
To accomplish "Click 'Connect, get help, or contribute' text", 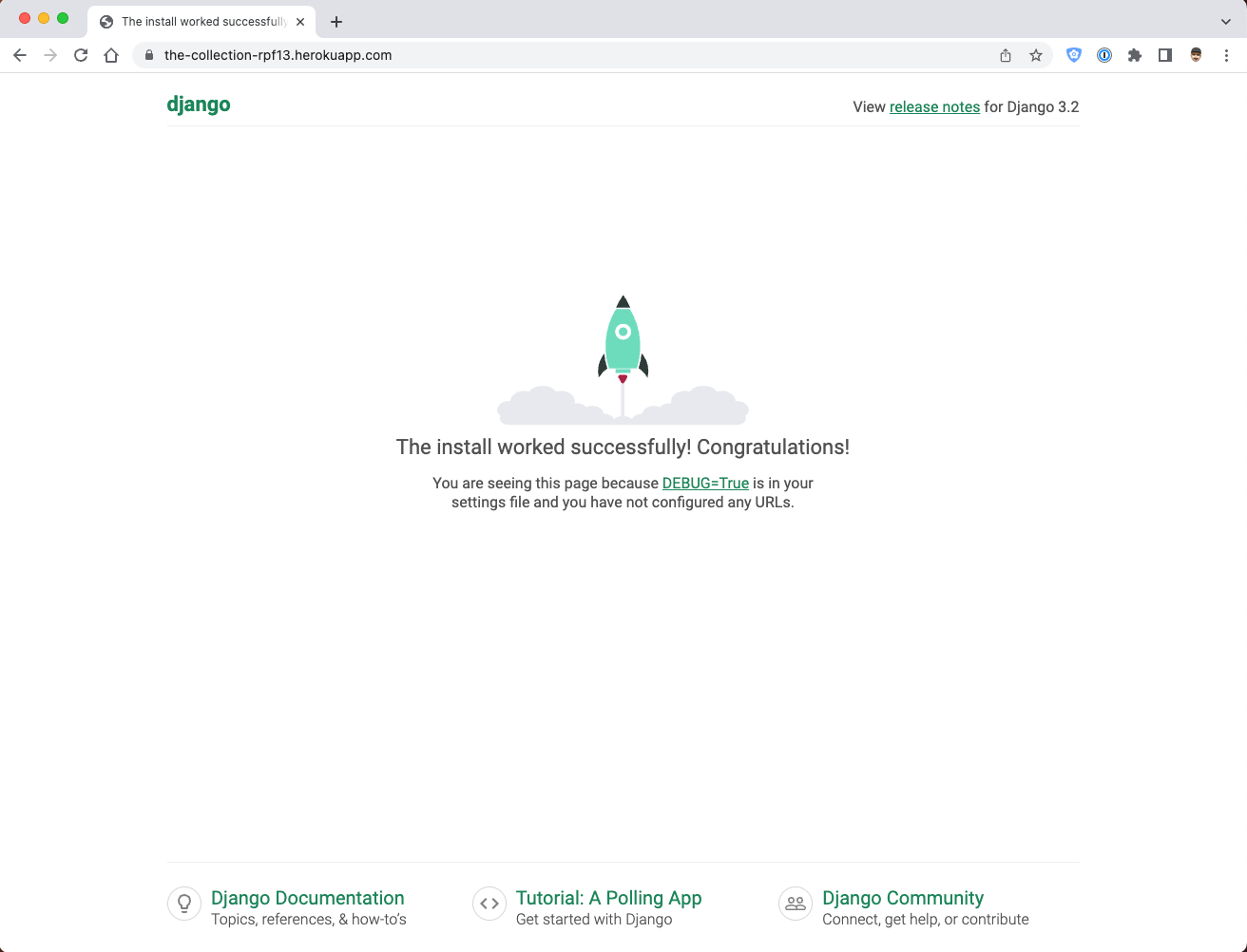I will [x=926, y=920].
